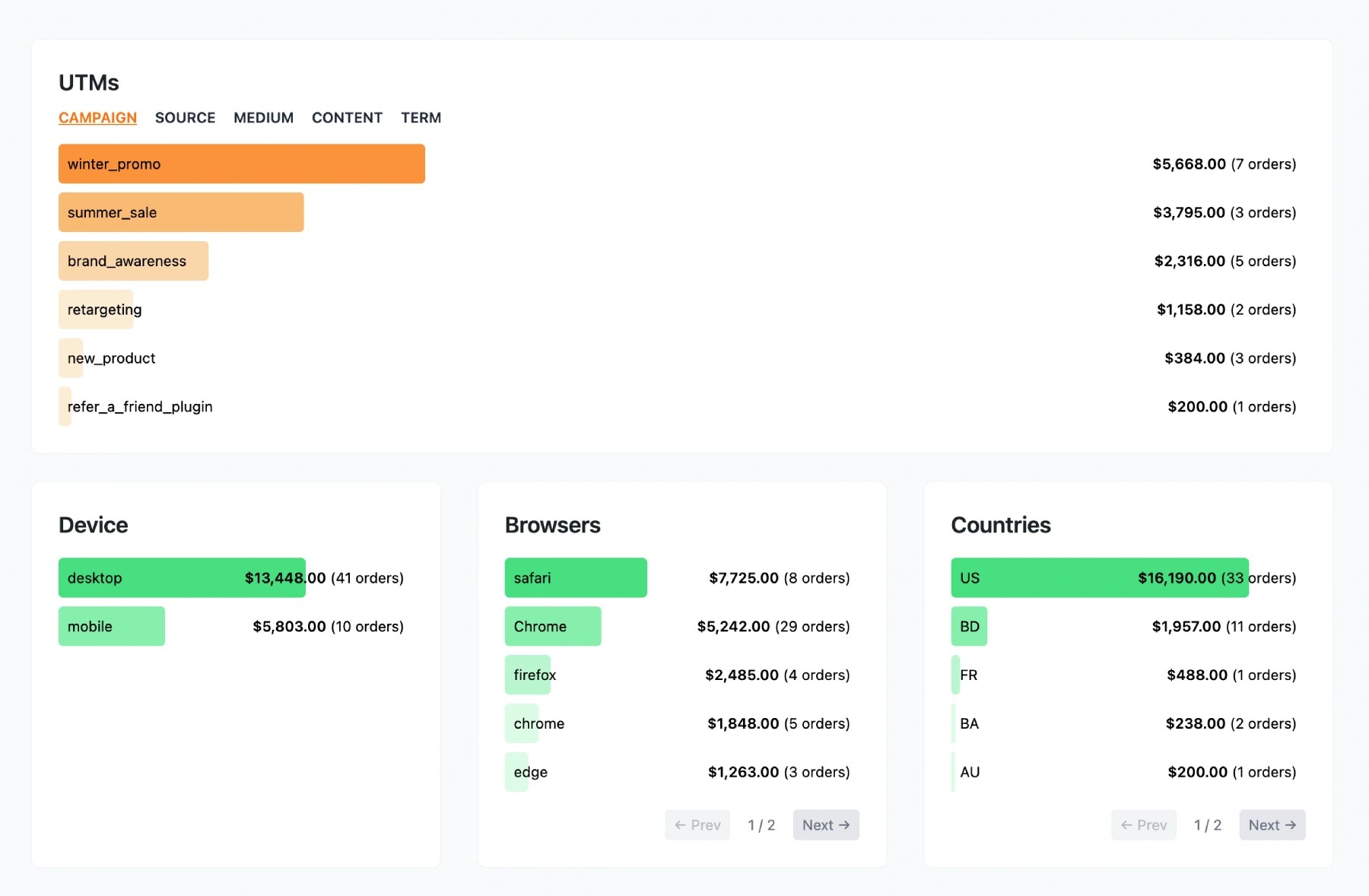Screen dimensions: 1369x896
Task: Open the MEDIUM tab in UTMs
Action: point(263,117)
